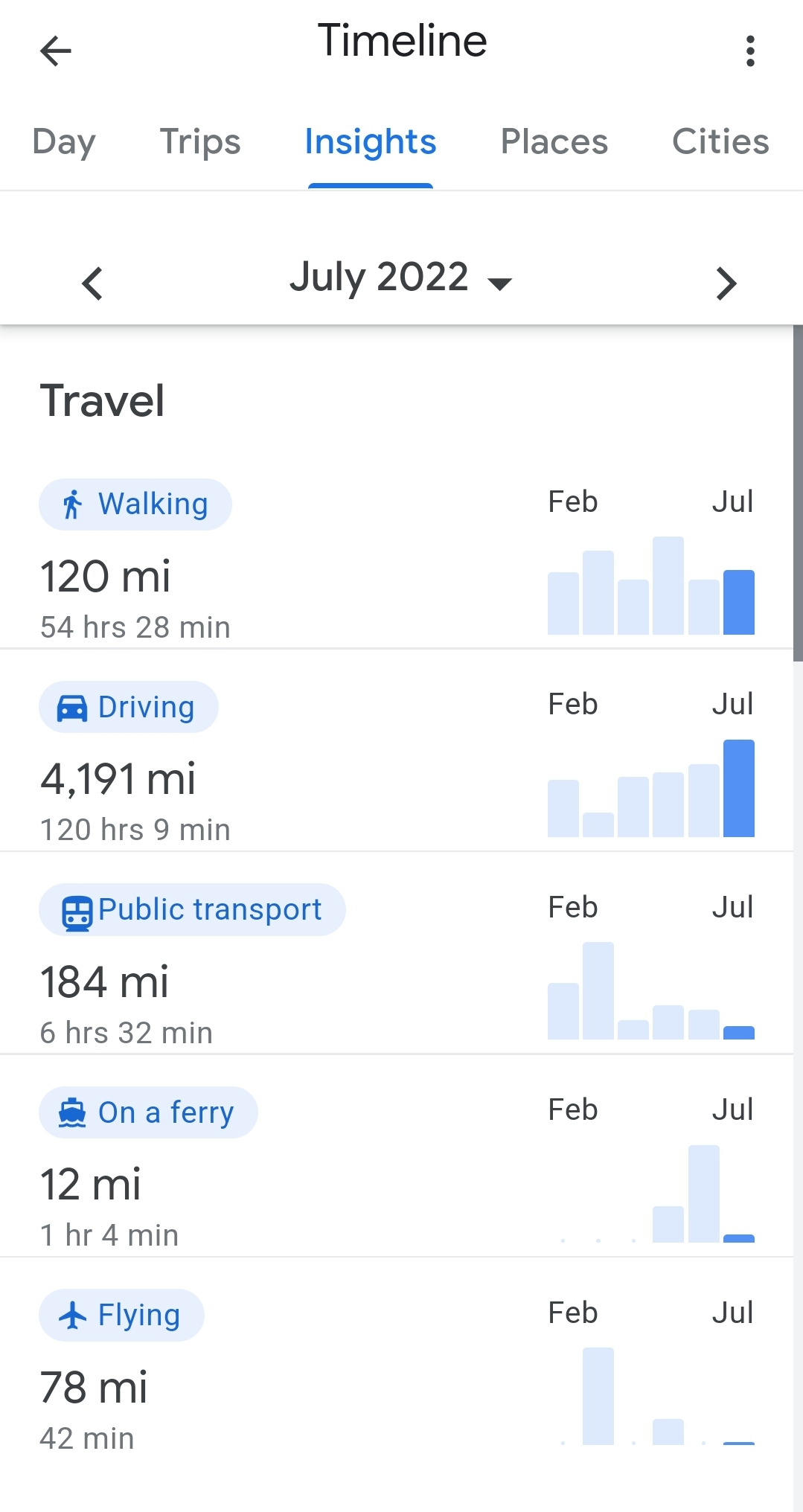Click the vertical scrollbar on the right
The width and height of the screenshot is (803, 1512).
798,493
